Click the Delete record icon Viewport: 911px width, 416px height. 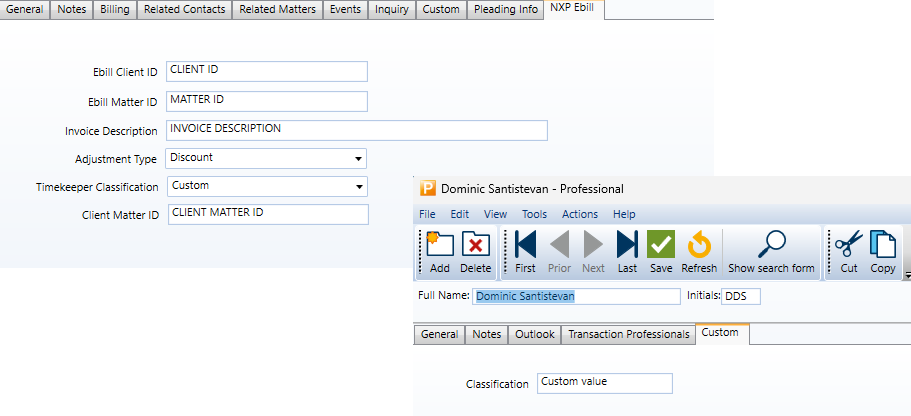click(x=475, y=252)
